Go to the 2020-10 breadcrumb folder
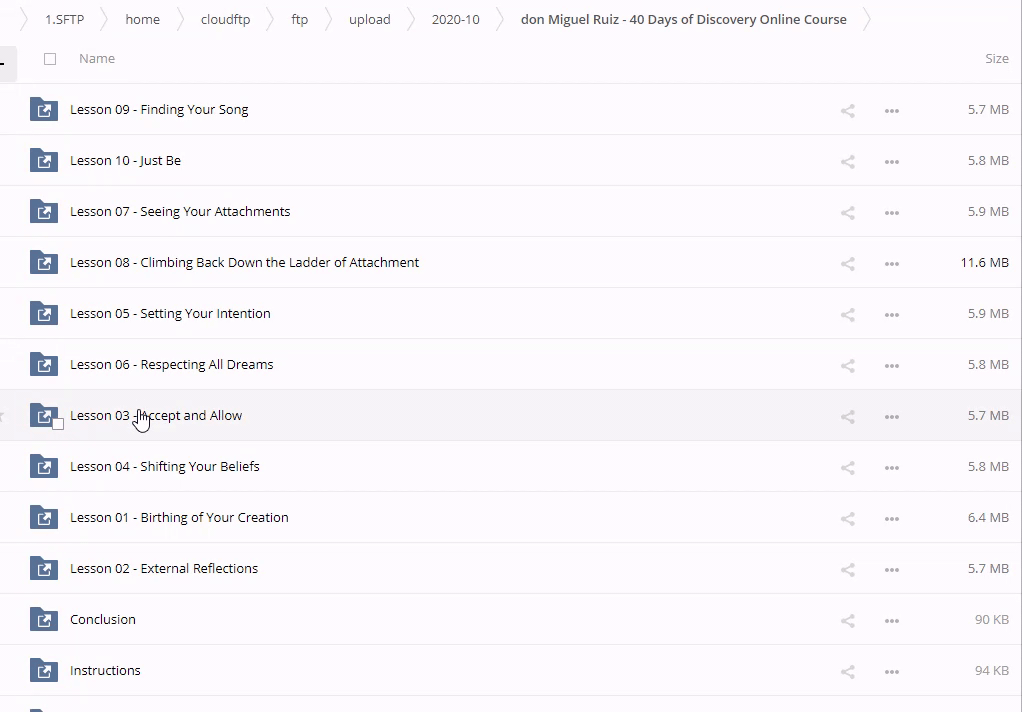 click(455, 19)
